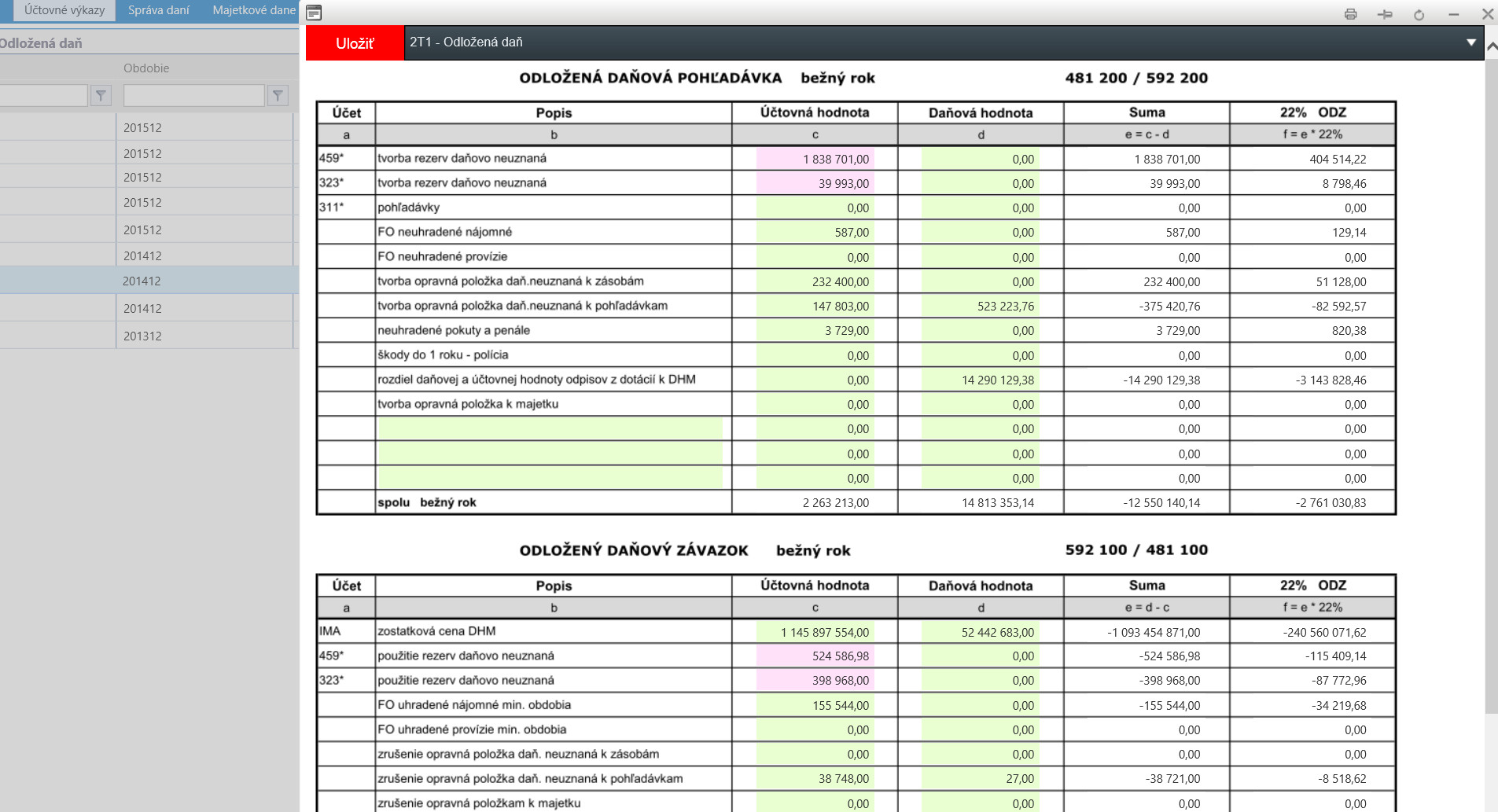
Task: Click the pin window icon
Action: tap(1385, 14)
